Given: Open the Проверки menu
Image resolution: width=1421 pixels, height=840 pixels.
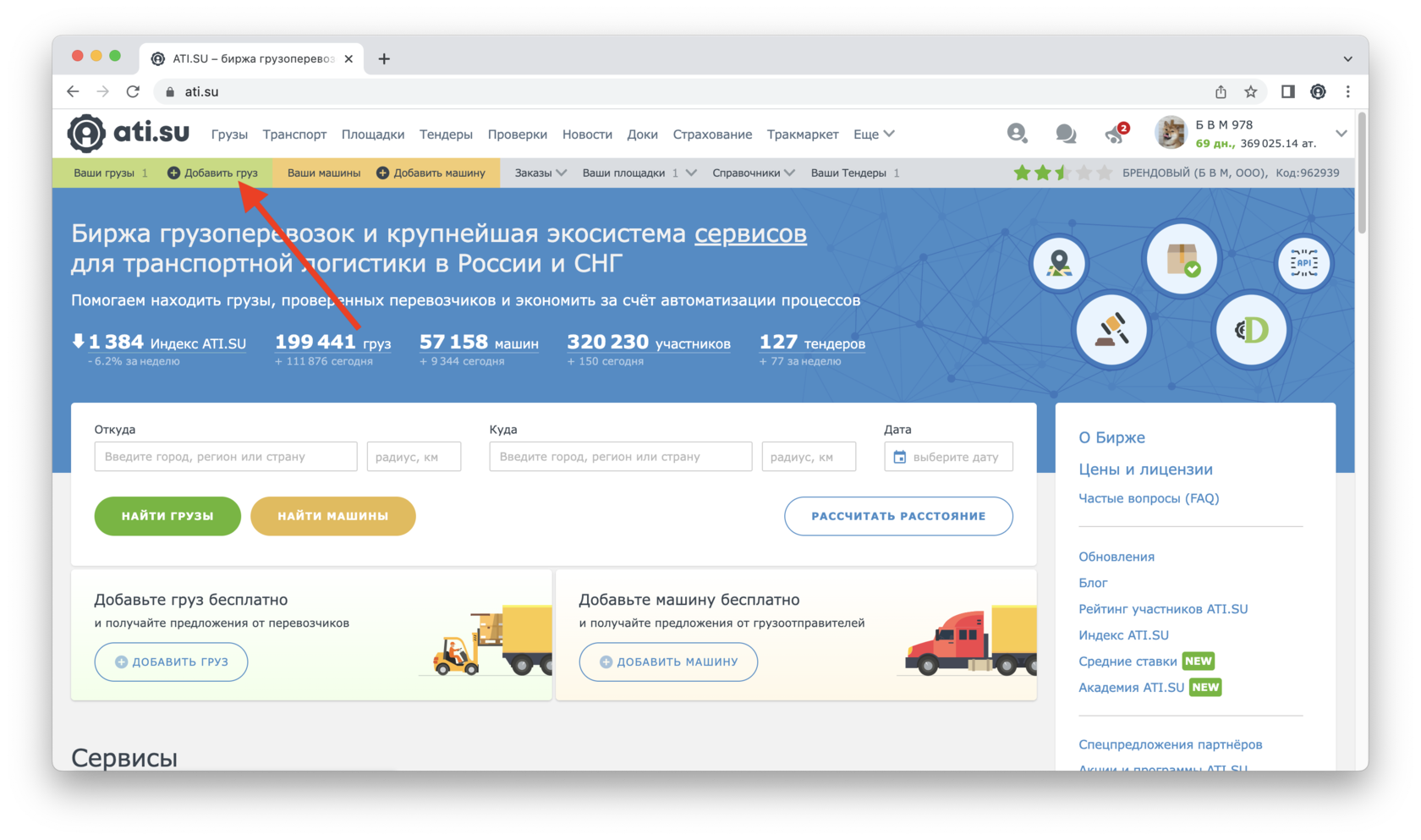Looking at the screenshot, I should click(x=518, y=134).
